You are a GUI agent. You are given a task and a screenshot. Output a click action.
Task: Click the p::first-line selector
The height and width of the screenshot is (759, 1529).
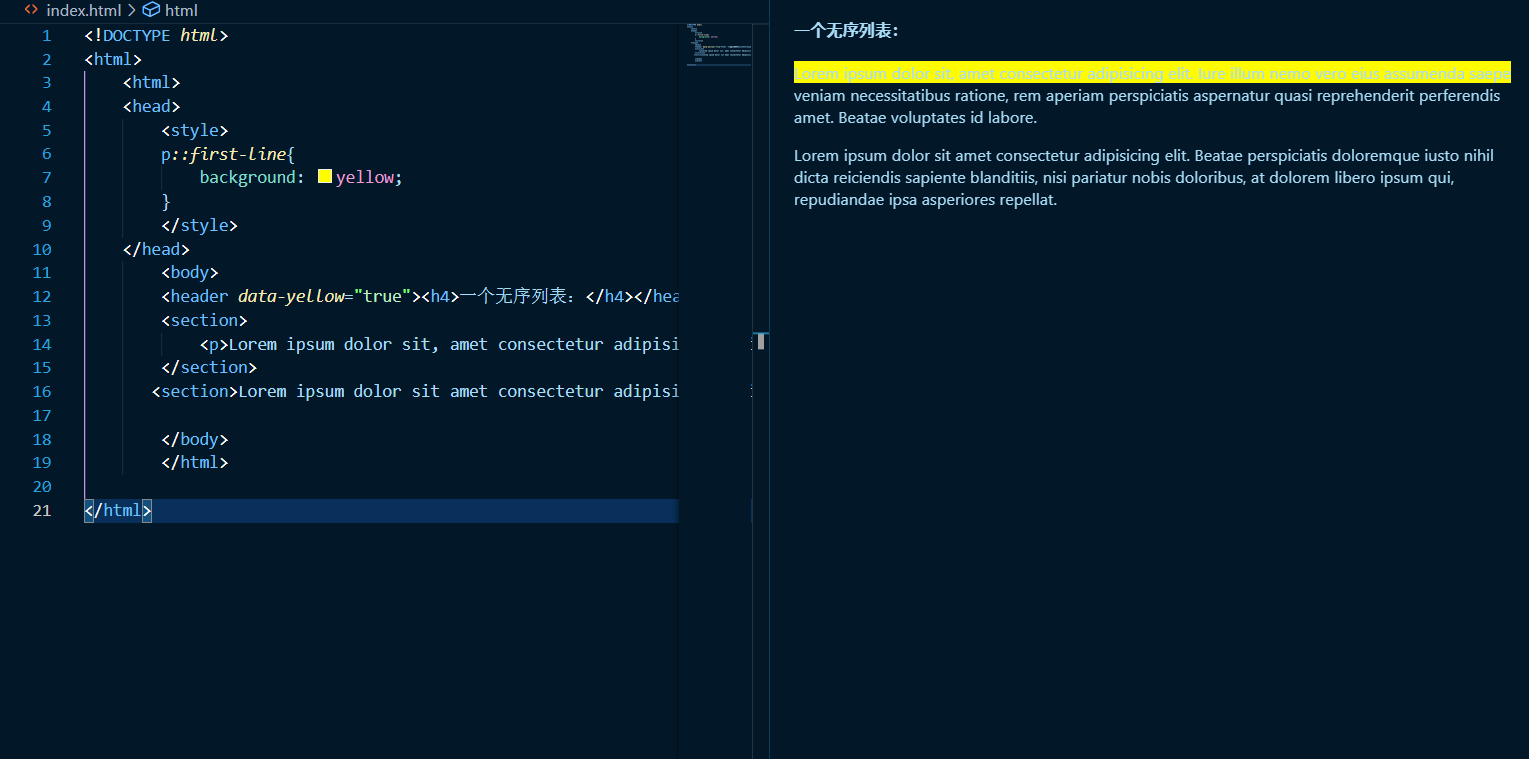coord(224,155)
